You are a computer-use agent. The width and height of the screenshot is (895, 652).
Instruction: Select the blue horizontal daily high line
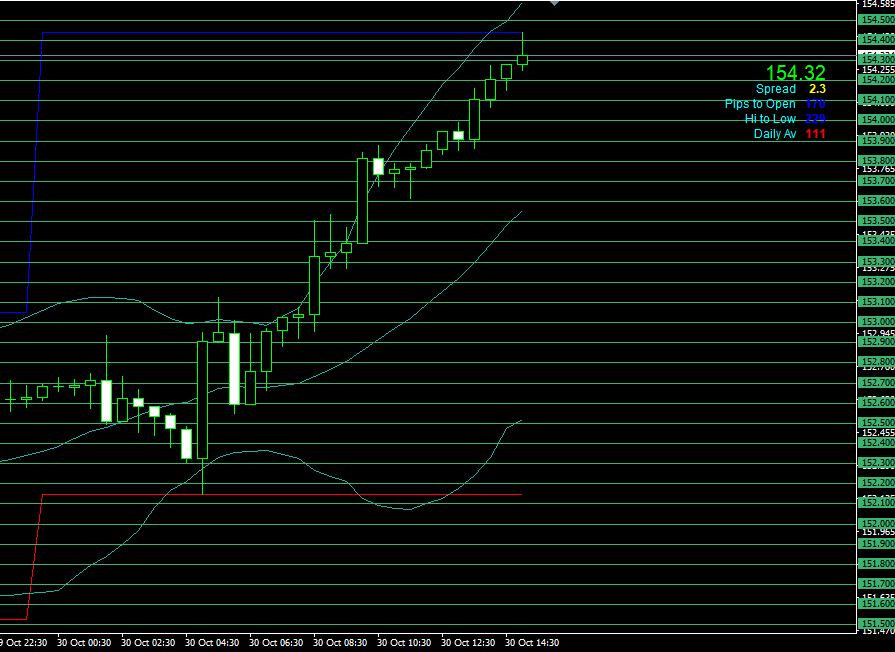280,33
